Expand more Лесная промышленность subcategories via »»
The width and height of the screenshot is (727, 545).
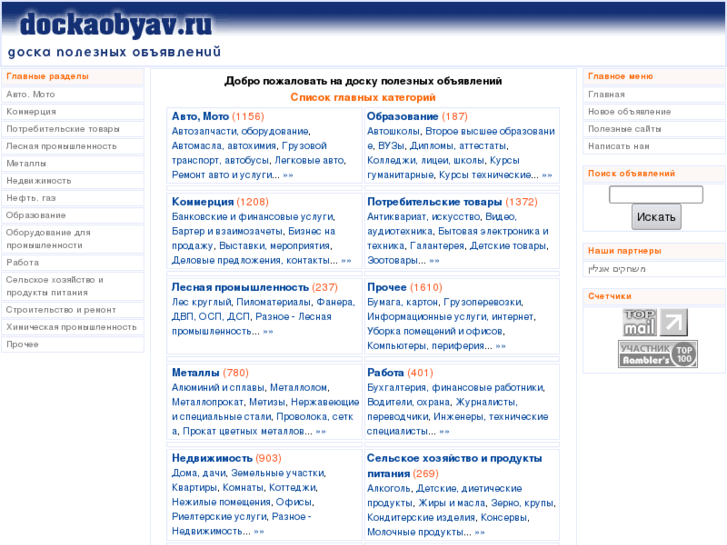point(268,332)
